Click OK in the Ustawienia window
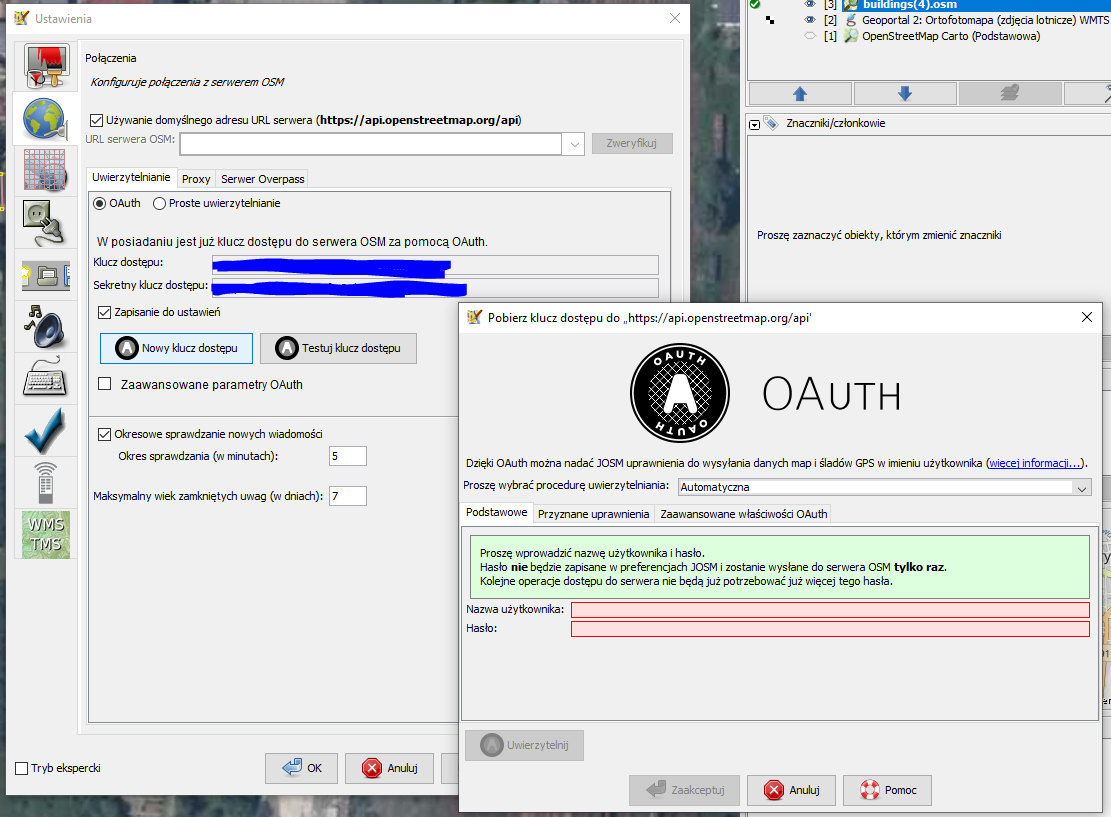1111x817 pixels. point(301,768)
